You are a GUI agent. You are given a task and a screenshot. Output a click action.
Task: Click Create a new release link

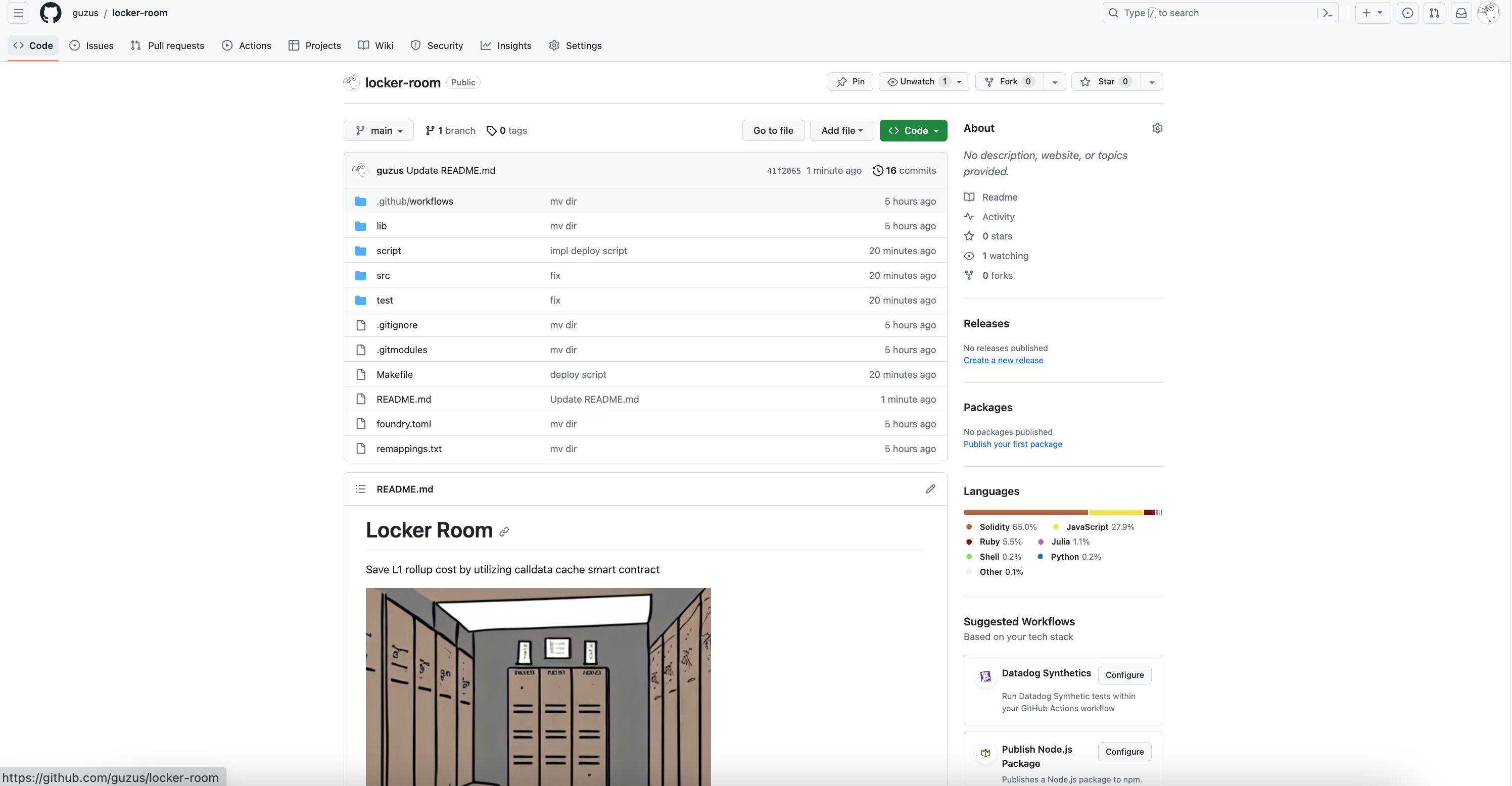[1003, 360]
